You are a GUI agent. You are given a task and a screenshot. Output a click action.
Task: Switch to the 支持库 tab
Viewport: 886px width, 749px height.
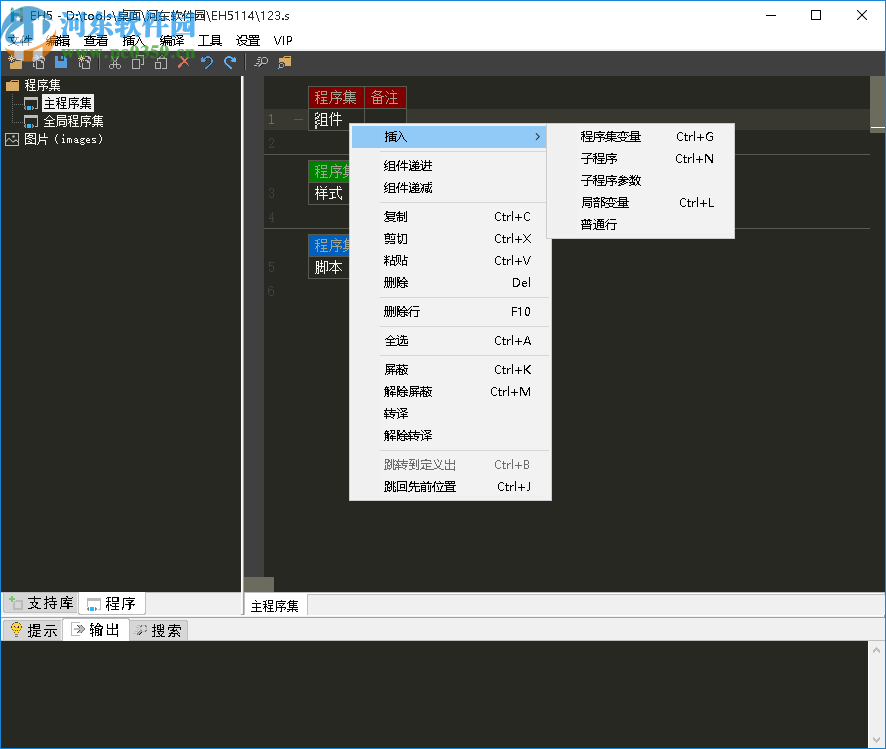41,604
